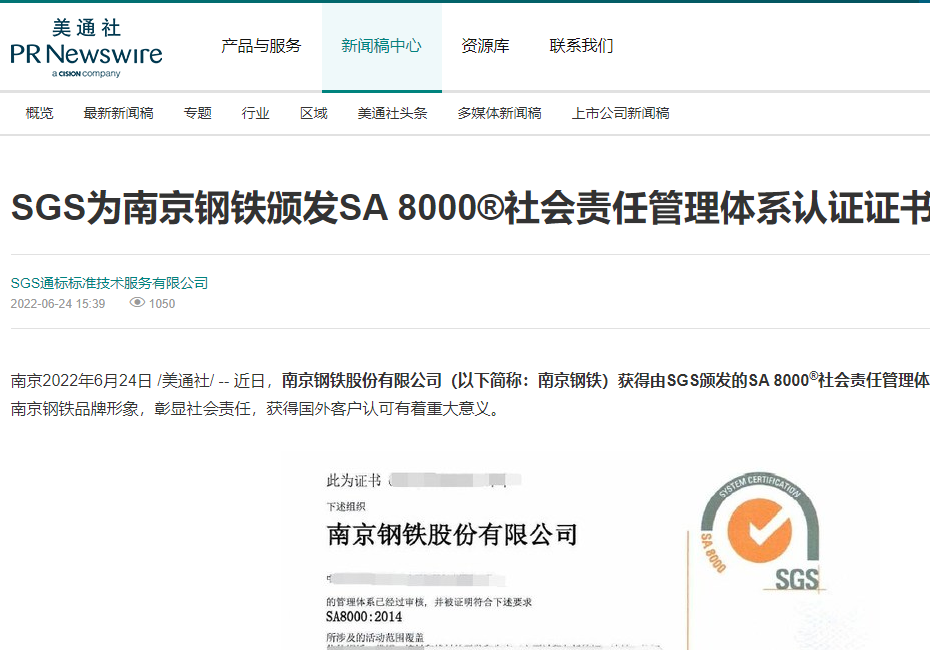Click the article headline about SA 8000 certification
This screenshot has height=650, width=930.
(x=465, y=203)
